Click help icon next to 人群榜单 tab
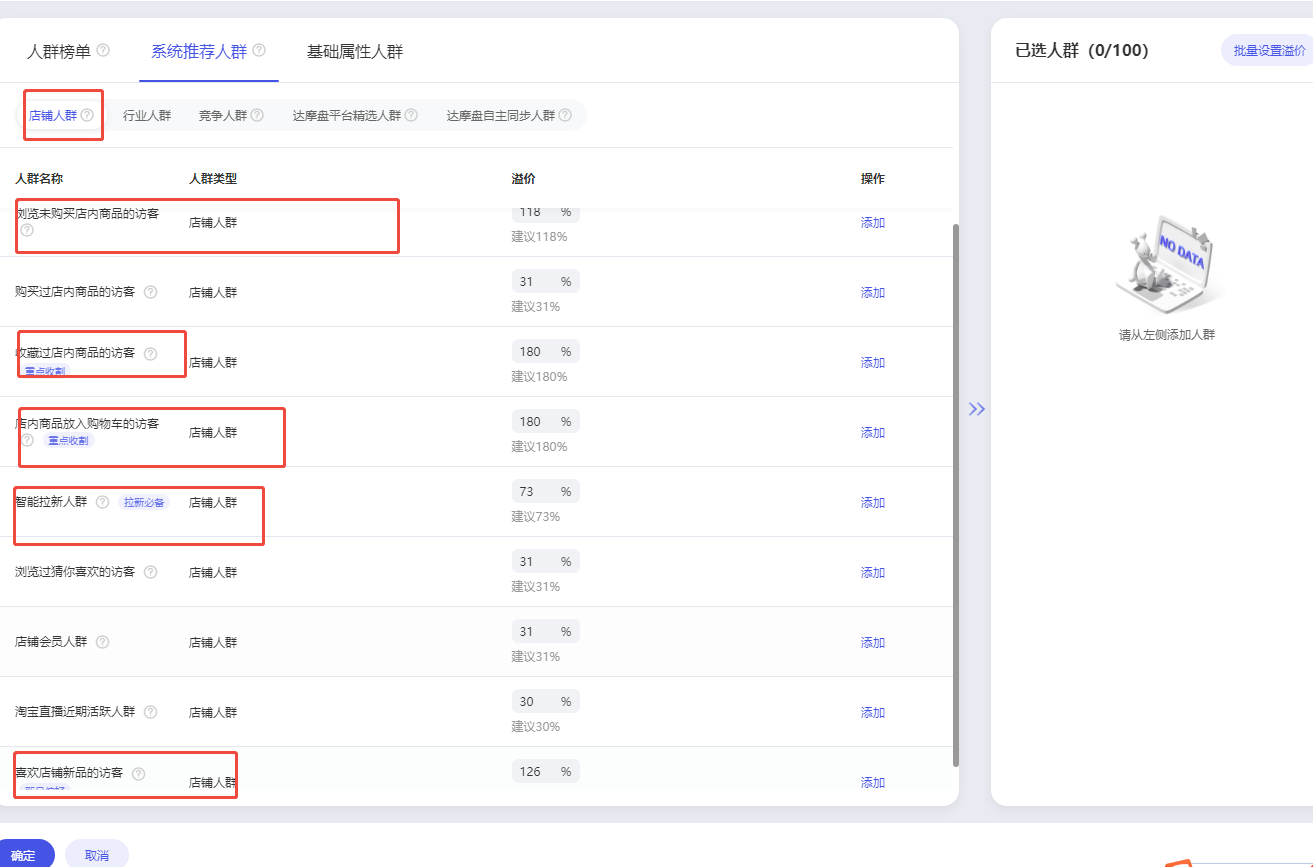The width and height of the screenshot is (1313, 867). pos(103,50)
